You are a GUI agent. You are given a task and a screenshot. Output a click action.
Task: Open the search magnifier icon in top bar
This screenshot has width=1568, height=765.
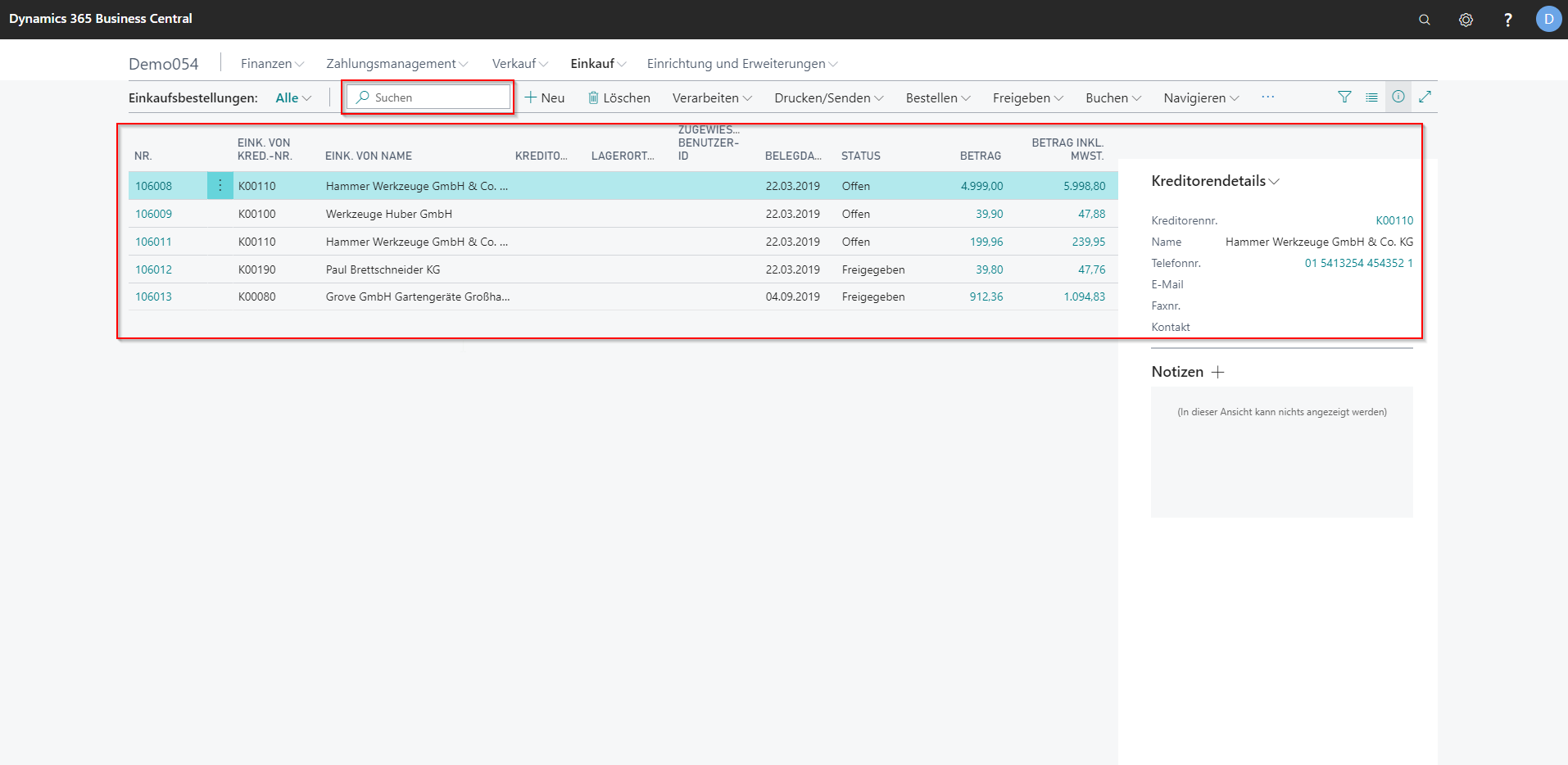(x=1425, y=20)
